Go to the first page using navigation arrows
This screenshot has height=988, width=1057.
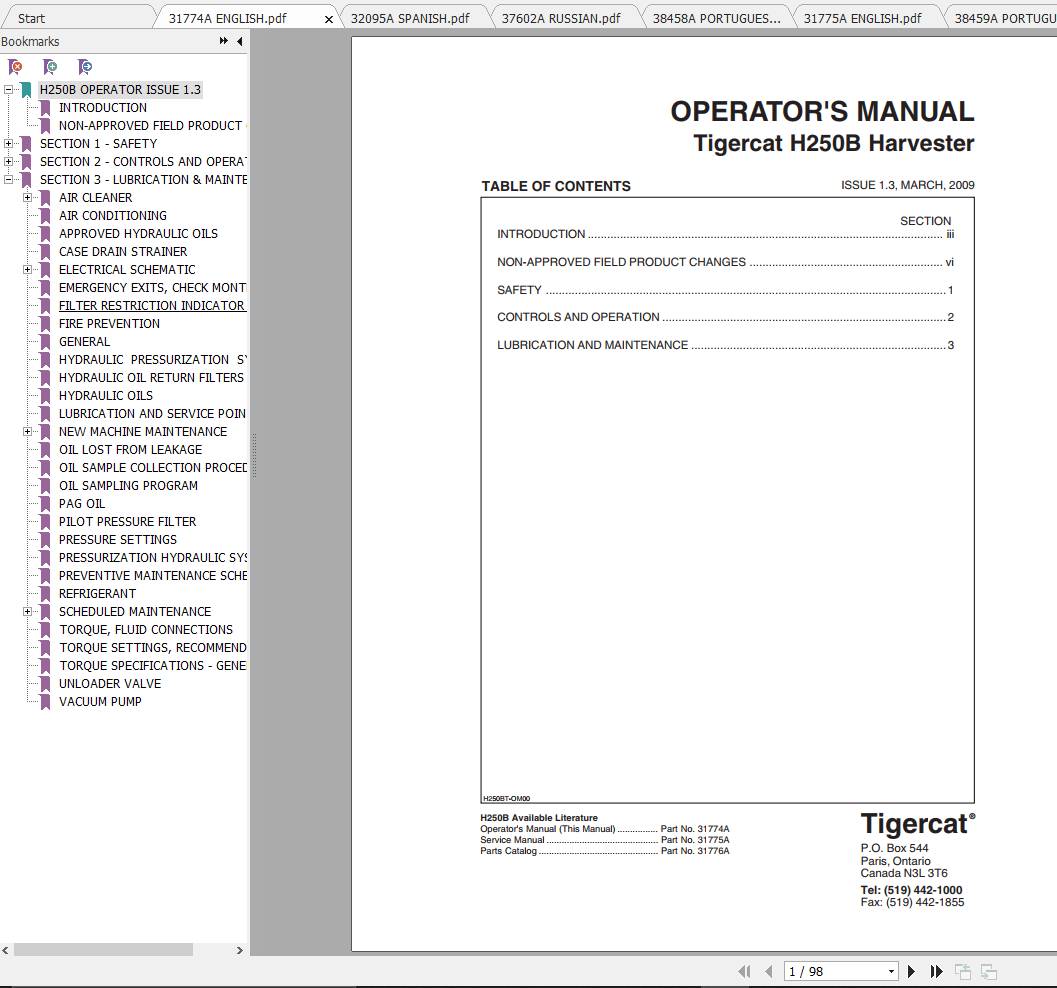pyautogui.click(x=744, y=971)
